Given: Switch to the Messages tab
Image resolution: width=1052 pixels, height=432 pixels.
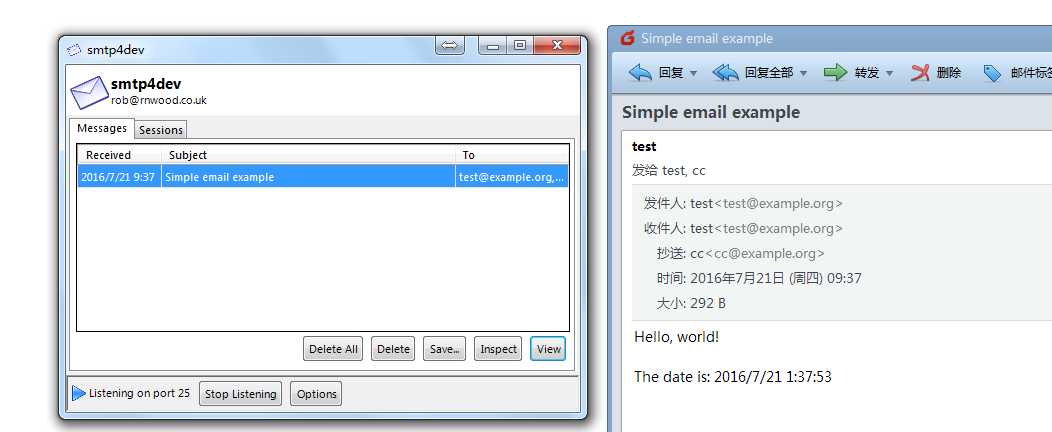Looking at the screenshot, I should 102,128.
